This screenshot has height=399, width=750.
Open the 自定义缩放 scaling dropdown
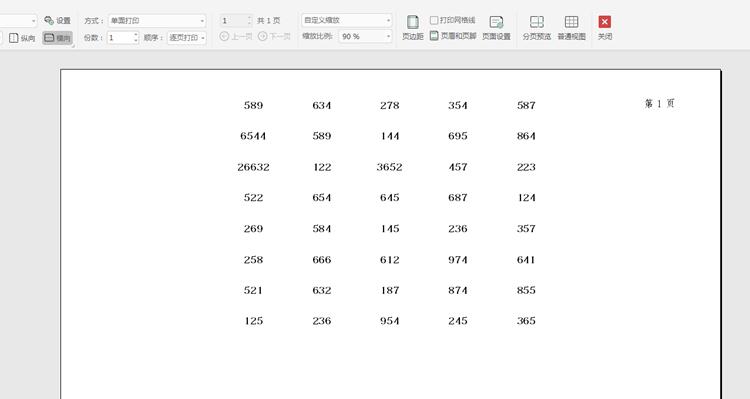click(347, 20)
